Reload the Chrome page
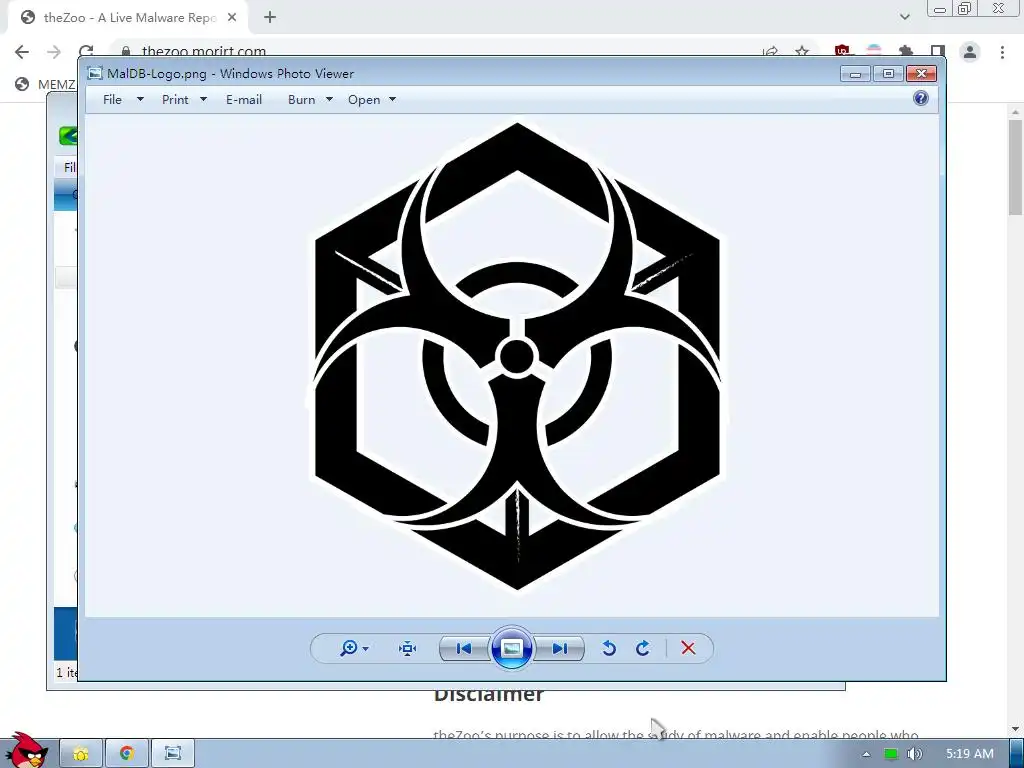 click(86, 51)
